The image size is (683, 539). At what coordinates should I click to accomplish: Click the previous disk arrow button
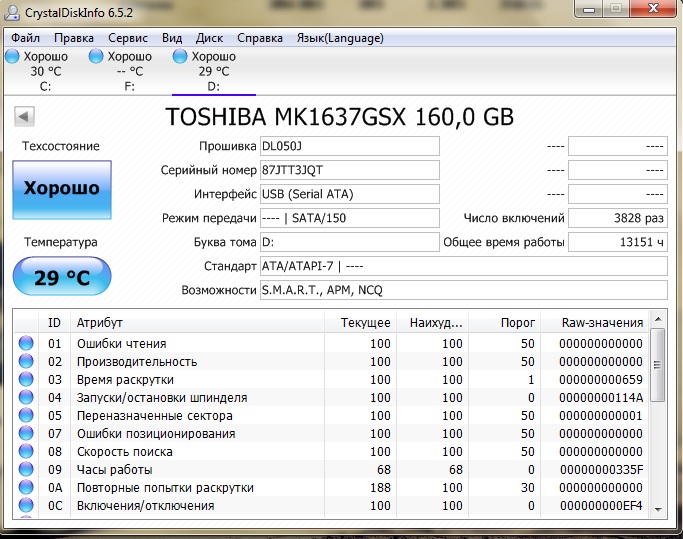coord(22,117)
